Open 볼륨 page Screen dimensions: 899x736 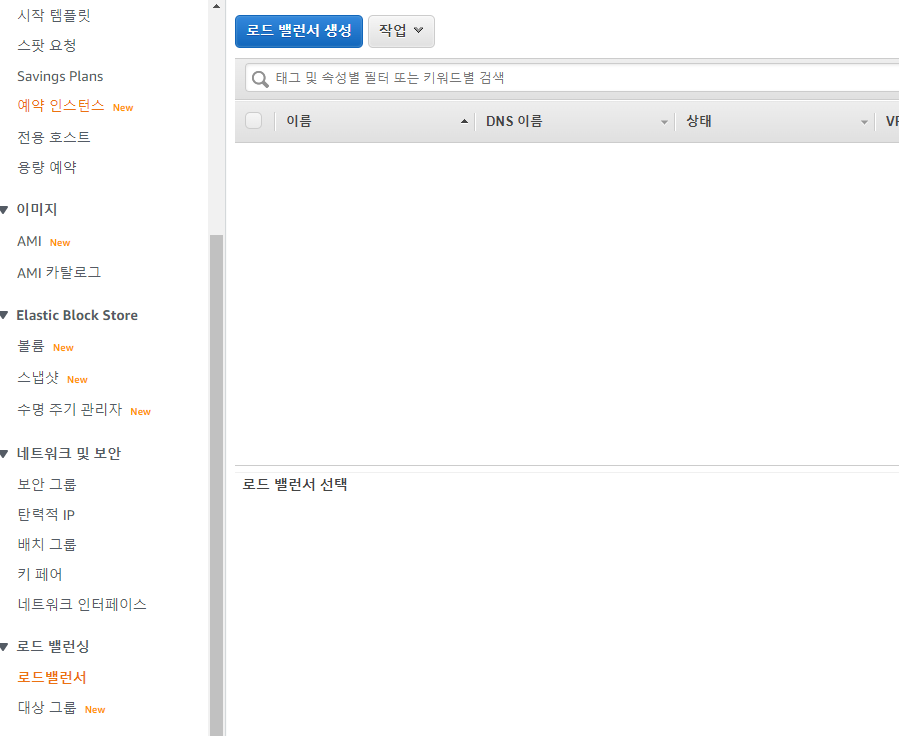(31, 346)
